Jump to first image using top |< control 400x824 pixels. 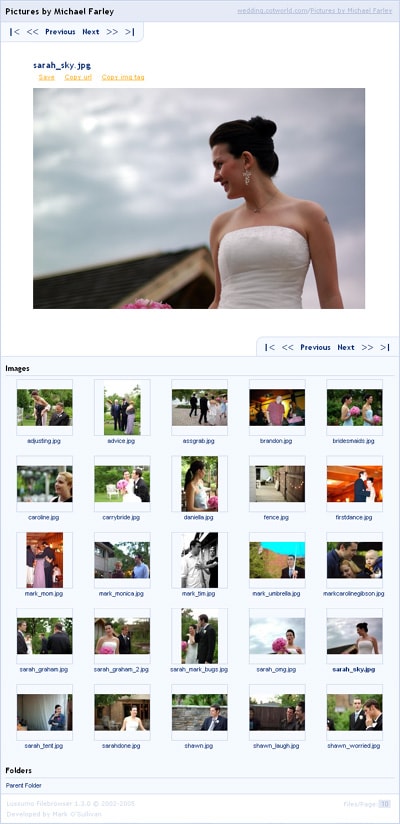(x=15, y=32)
